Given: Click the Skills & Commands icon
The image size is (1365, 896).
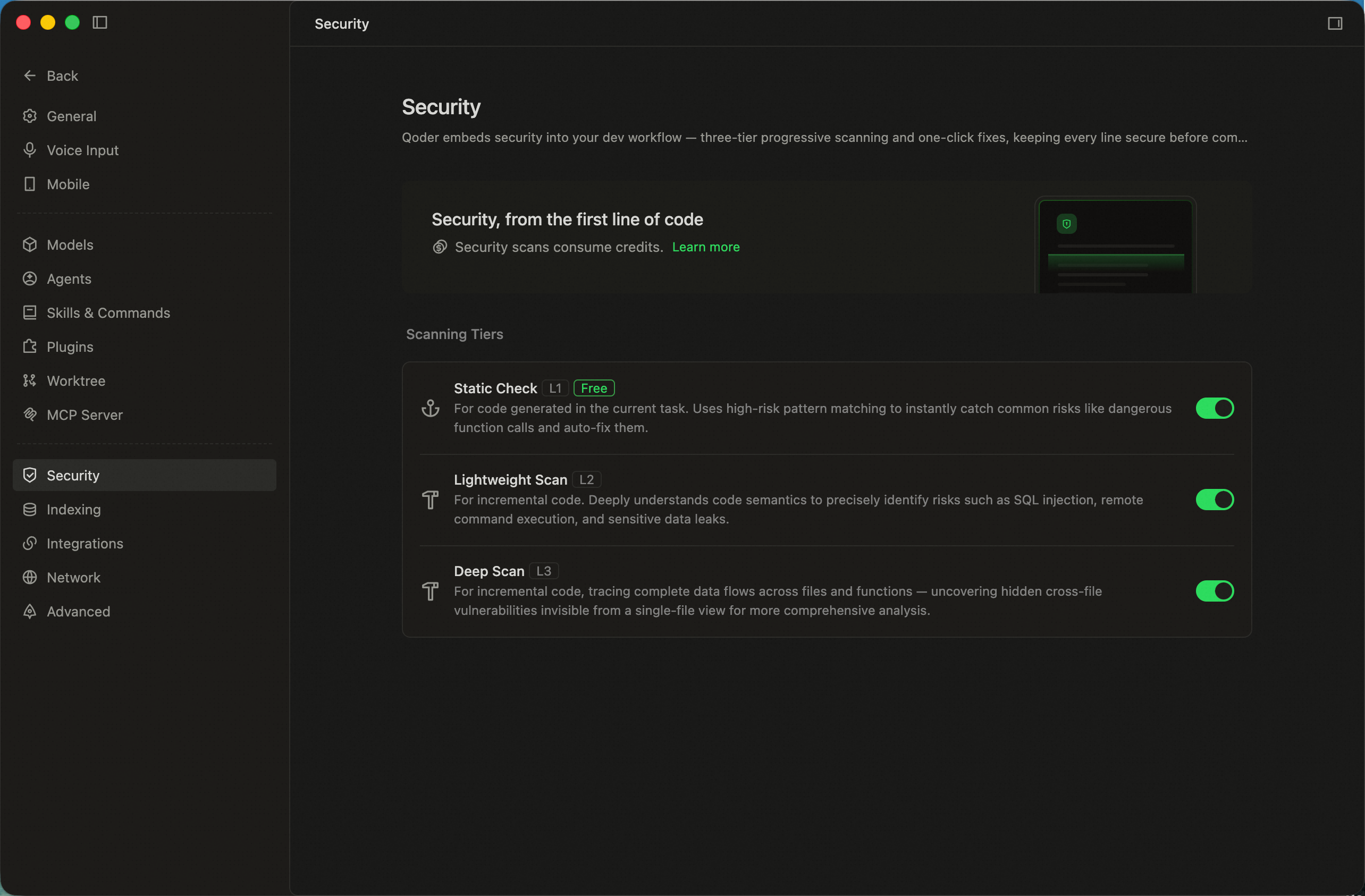Looking at the screenshot, I should pos(30,312).
